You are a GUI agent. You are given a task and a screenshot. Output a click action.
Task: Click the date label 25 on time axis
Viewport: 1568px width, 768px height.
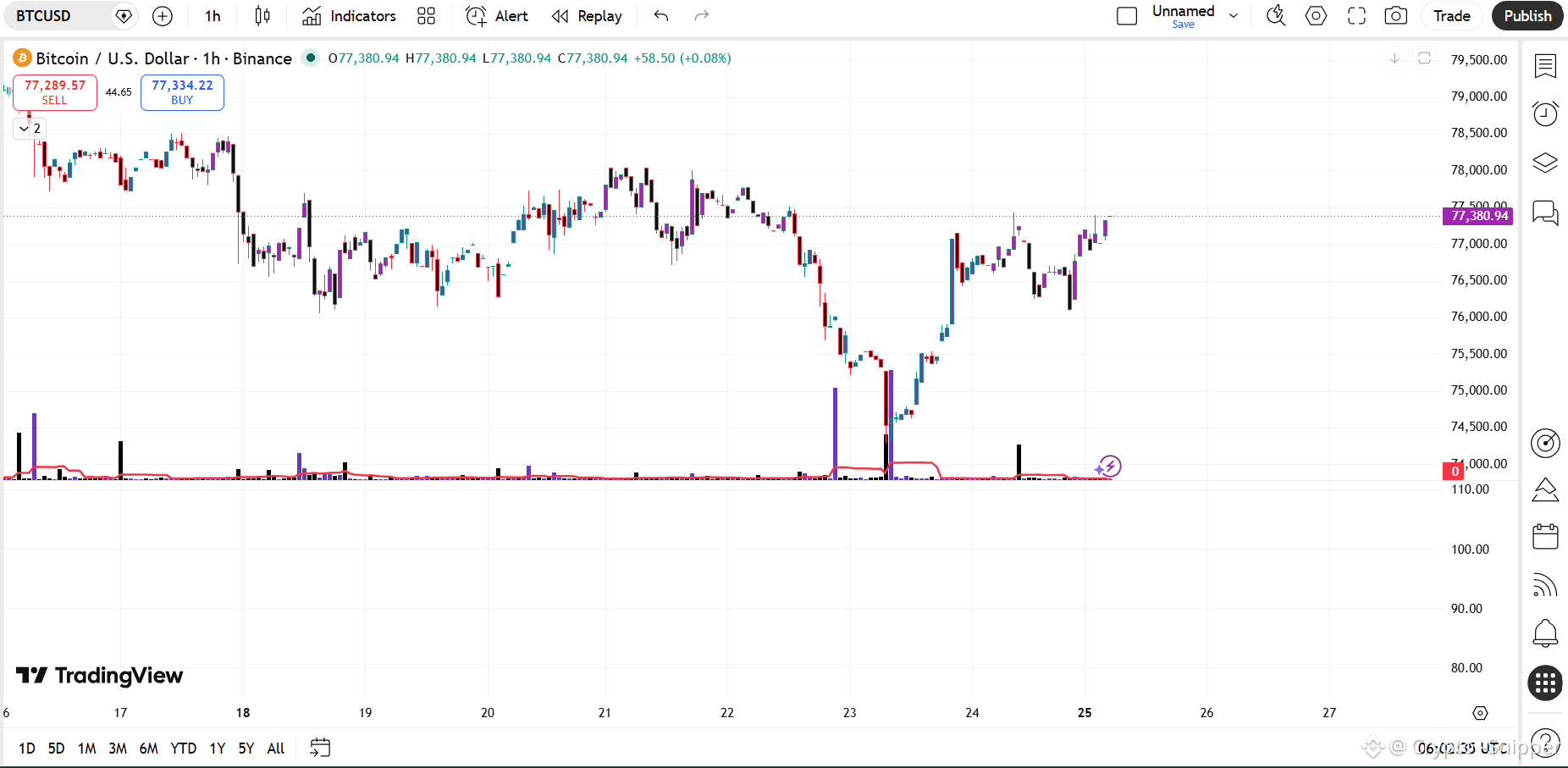[1085, 713]
